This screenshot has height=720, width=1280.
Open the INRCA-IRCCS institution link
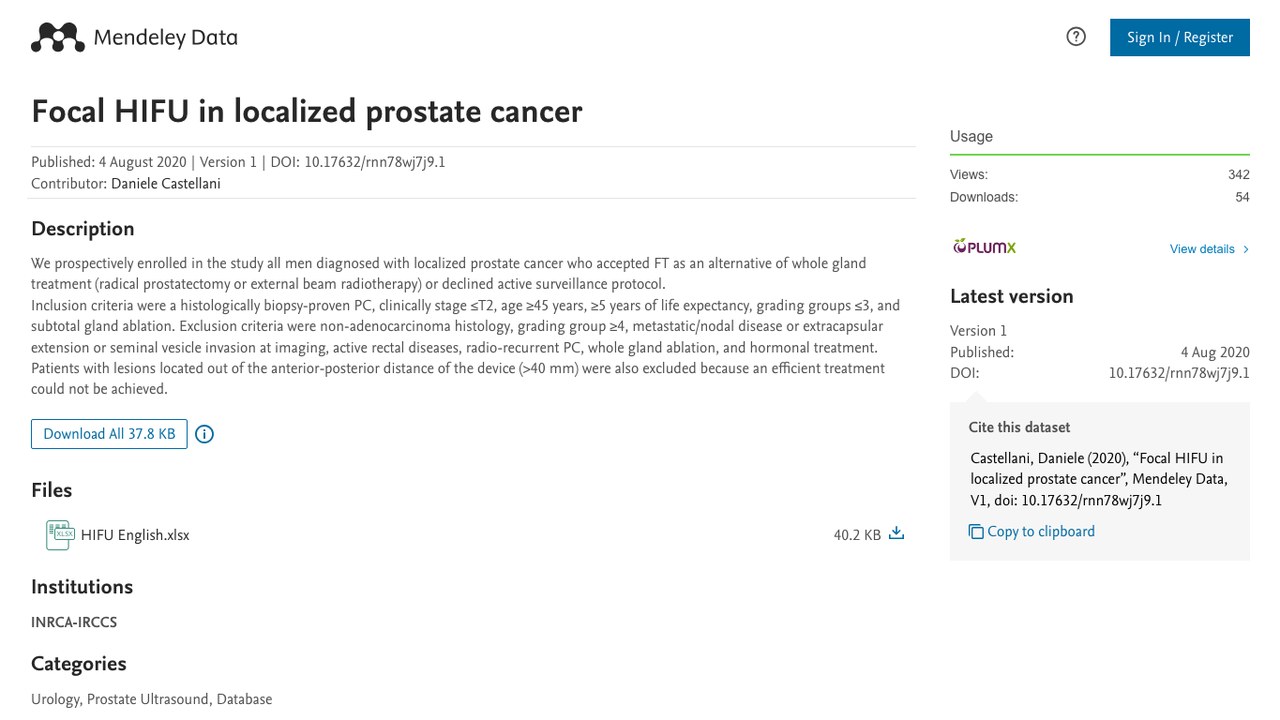pyautogui.click(x=74, y=622)
